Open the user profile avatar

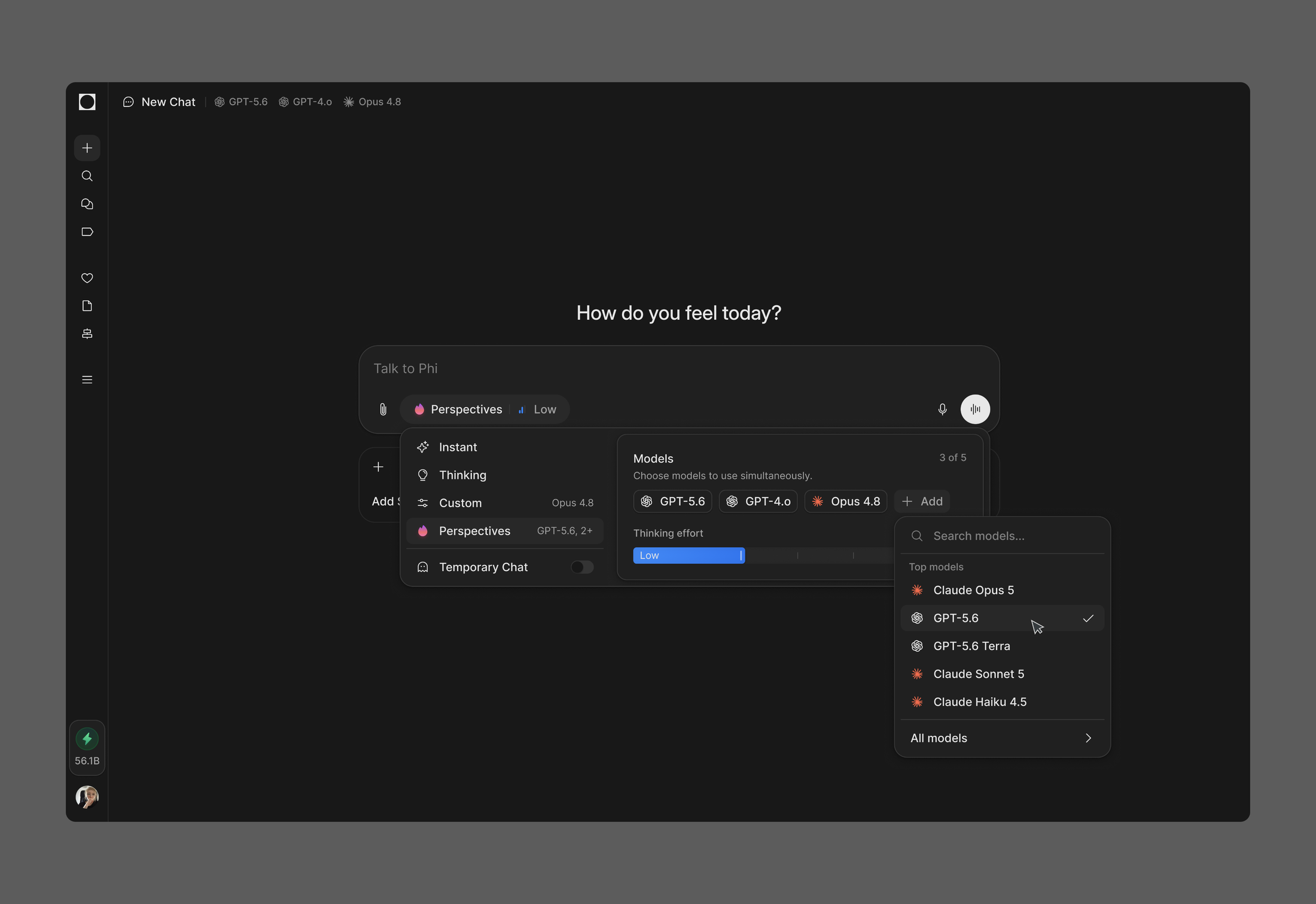tap(87, 797)
